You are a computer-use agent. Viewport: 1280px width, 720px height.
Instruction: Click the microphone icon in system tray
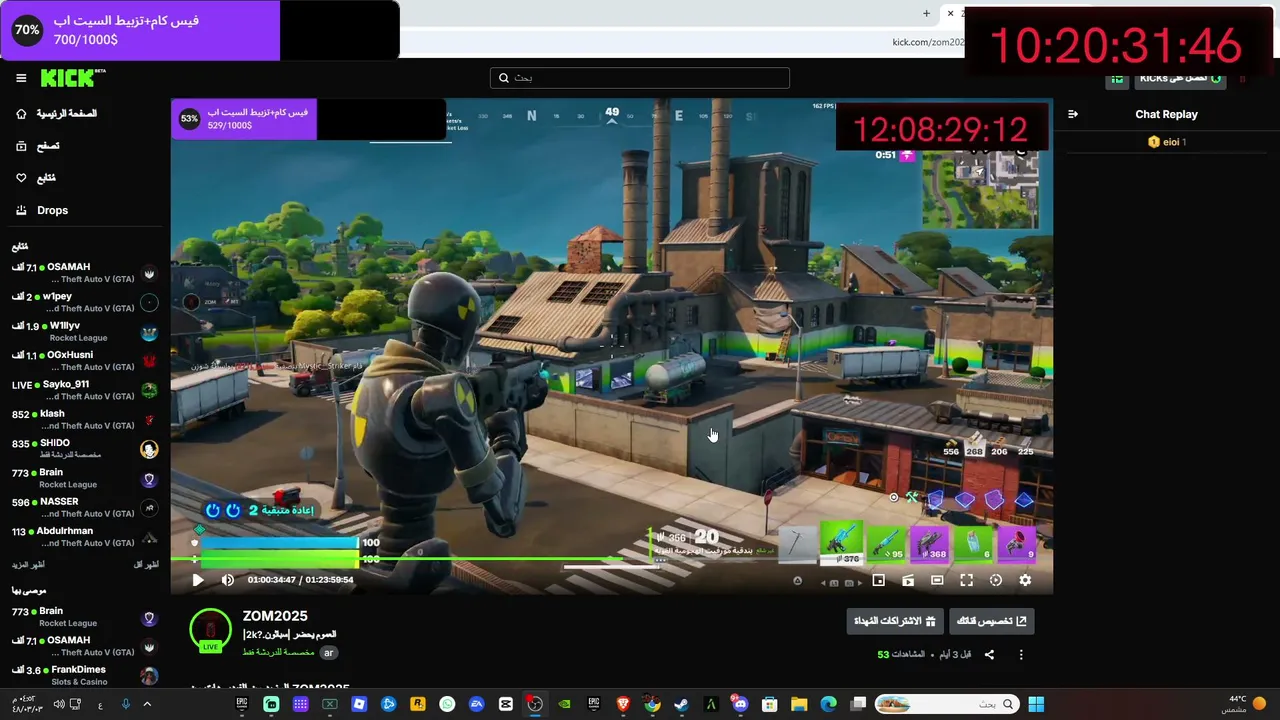[125, 704]
